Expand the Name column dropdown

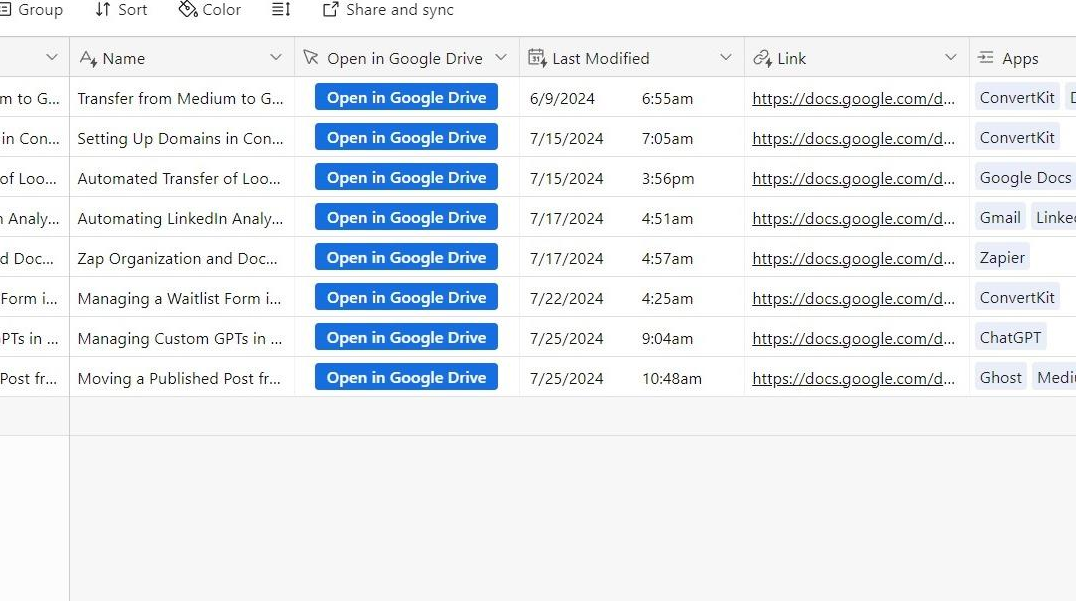(x=276, y=58)
